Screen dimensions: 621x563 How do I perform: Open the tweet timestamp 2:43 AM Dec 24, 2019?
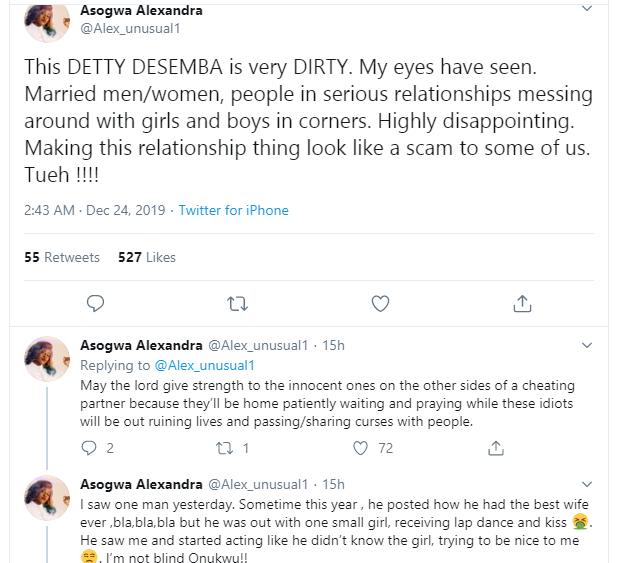click(x=95, y=210)
